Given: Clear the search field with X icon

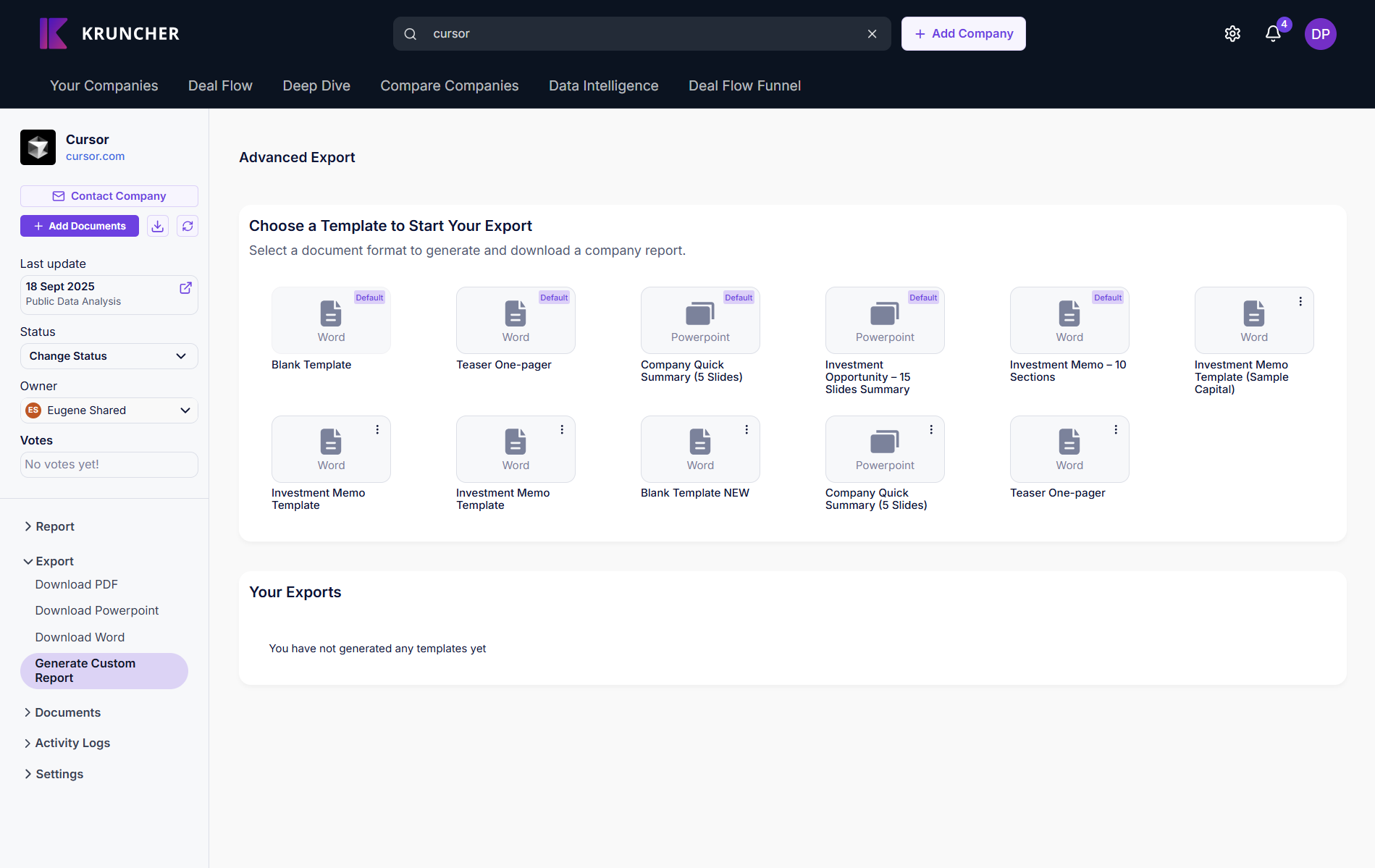Looking at the screenshot, I should tap(872, 34).
